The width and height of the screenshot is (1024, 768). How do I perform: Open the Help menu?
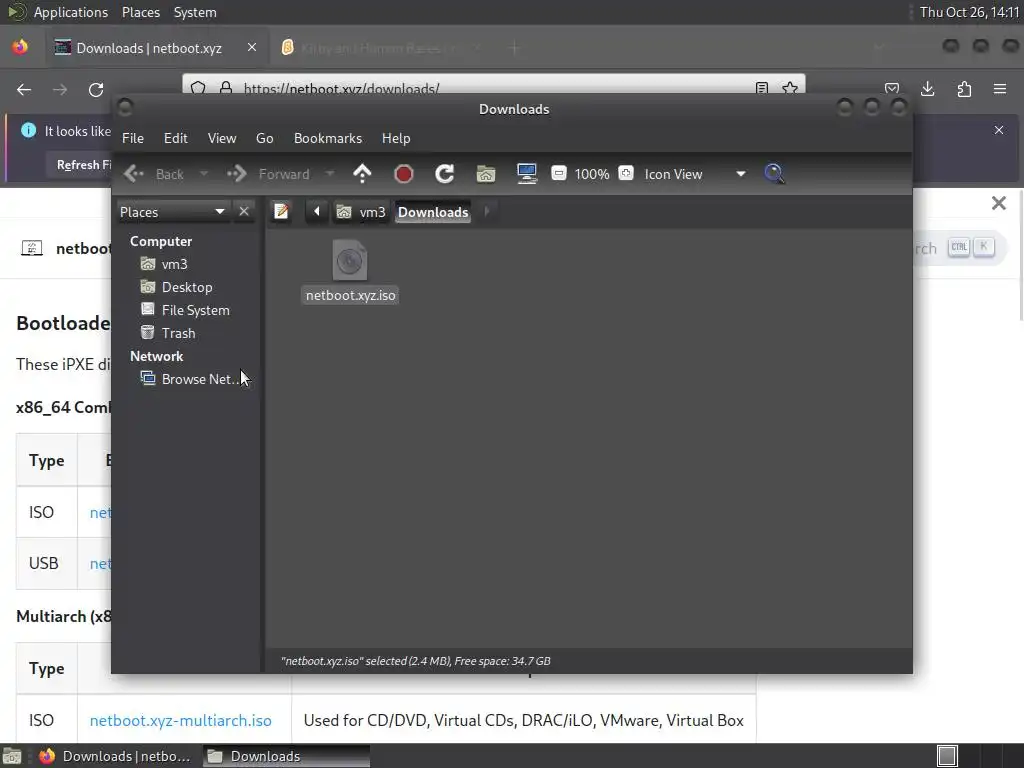[x=396, y=138]
